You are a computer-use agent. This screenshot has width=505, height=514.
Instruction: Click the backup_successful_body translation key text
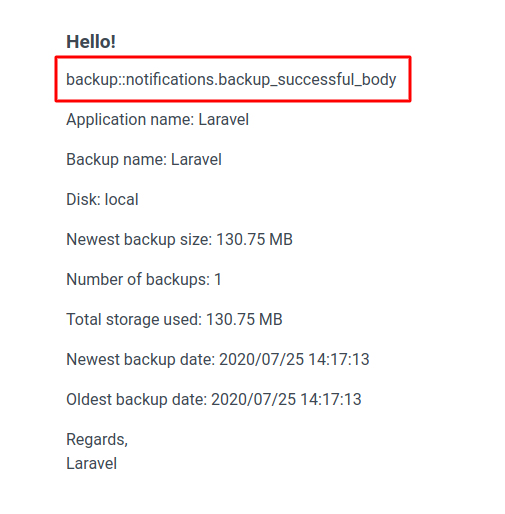[x=231, y=80]
